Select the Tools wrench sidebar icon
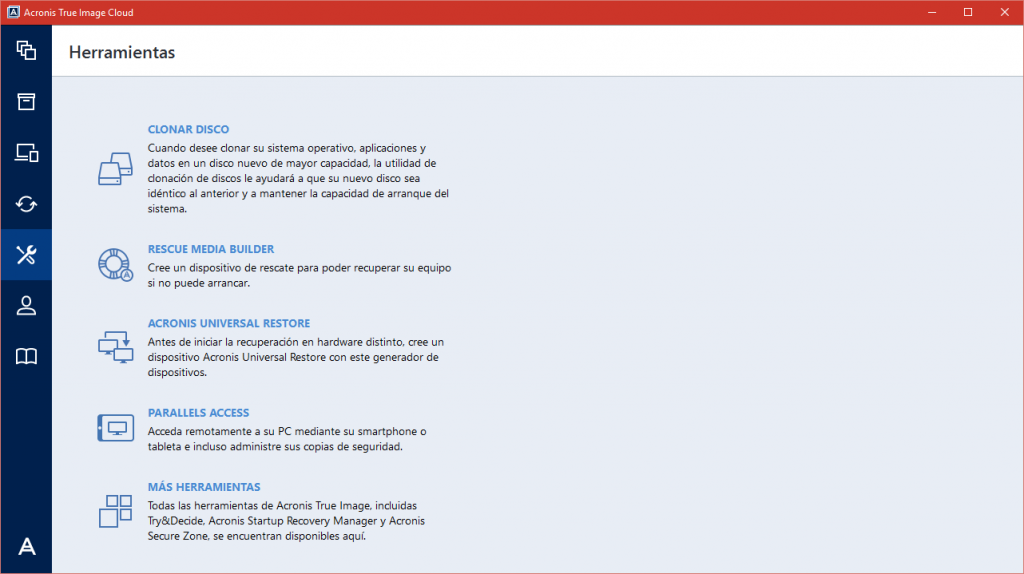The width and height of the screenshot is (1024, 574). (26, 255)
